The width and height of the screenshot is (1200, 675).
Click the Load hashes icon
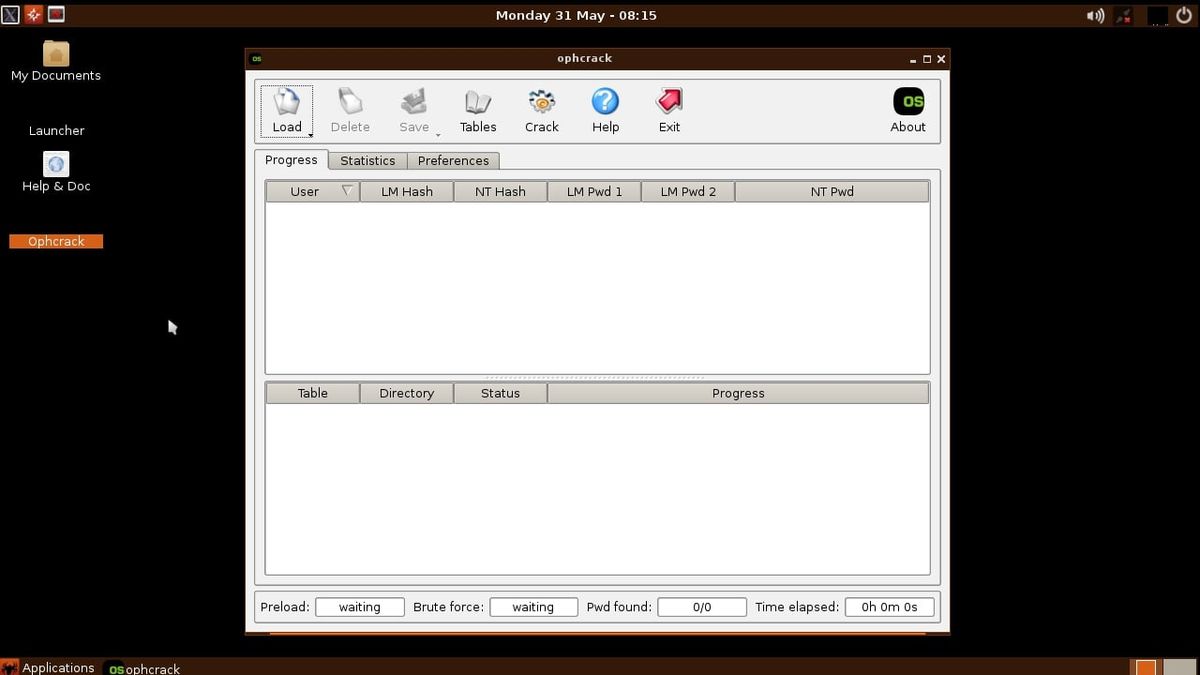click(287, 105)
